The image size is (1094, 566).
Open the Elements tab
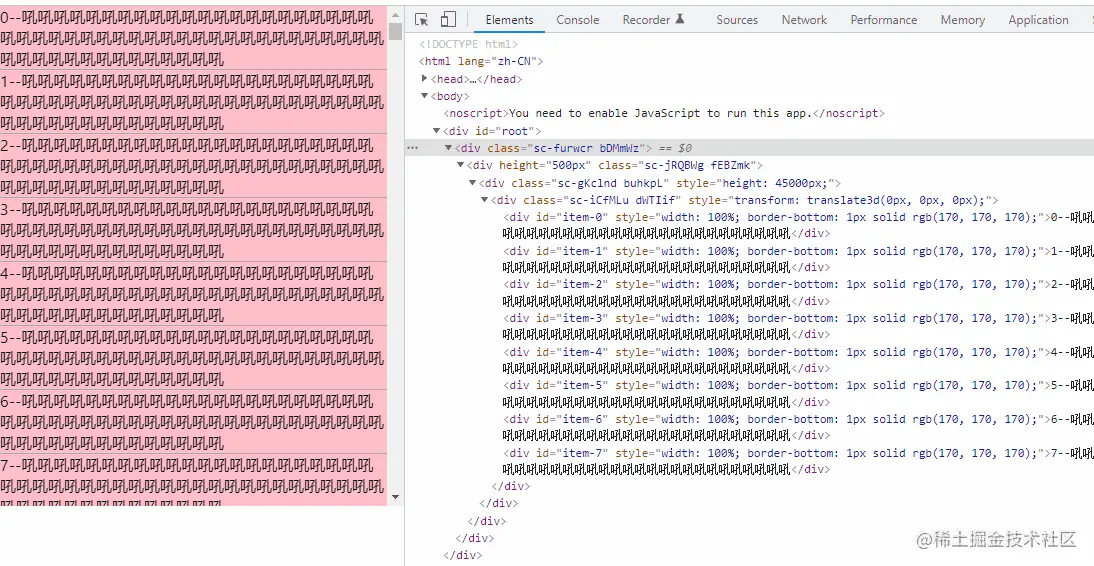[509, 20]
